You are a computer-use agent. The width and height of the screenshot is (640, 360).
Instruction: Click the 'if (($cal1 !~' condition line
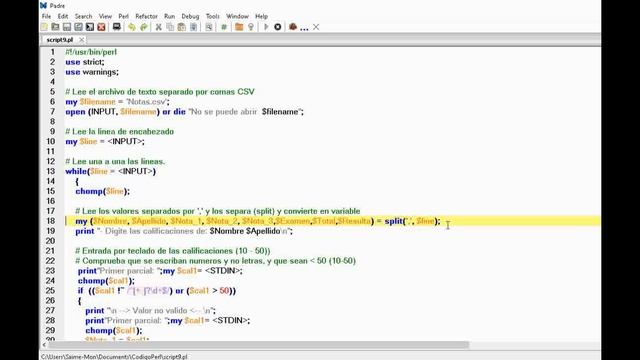tap(157, 291)
